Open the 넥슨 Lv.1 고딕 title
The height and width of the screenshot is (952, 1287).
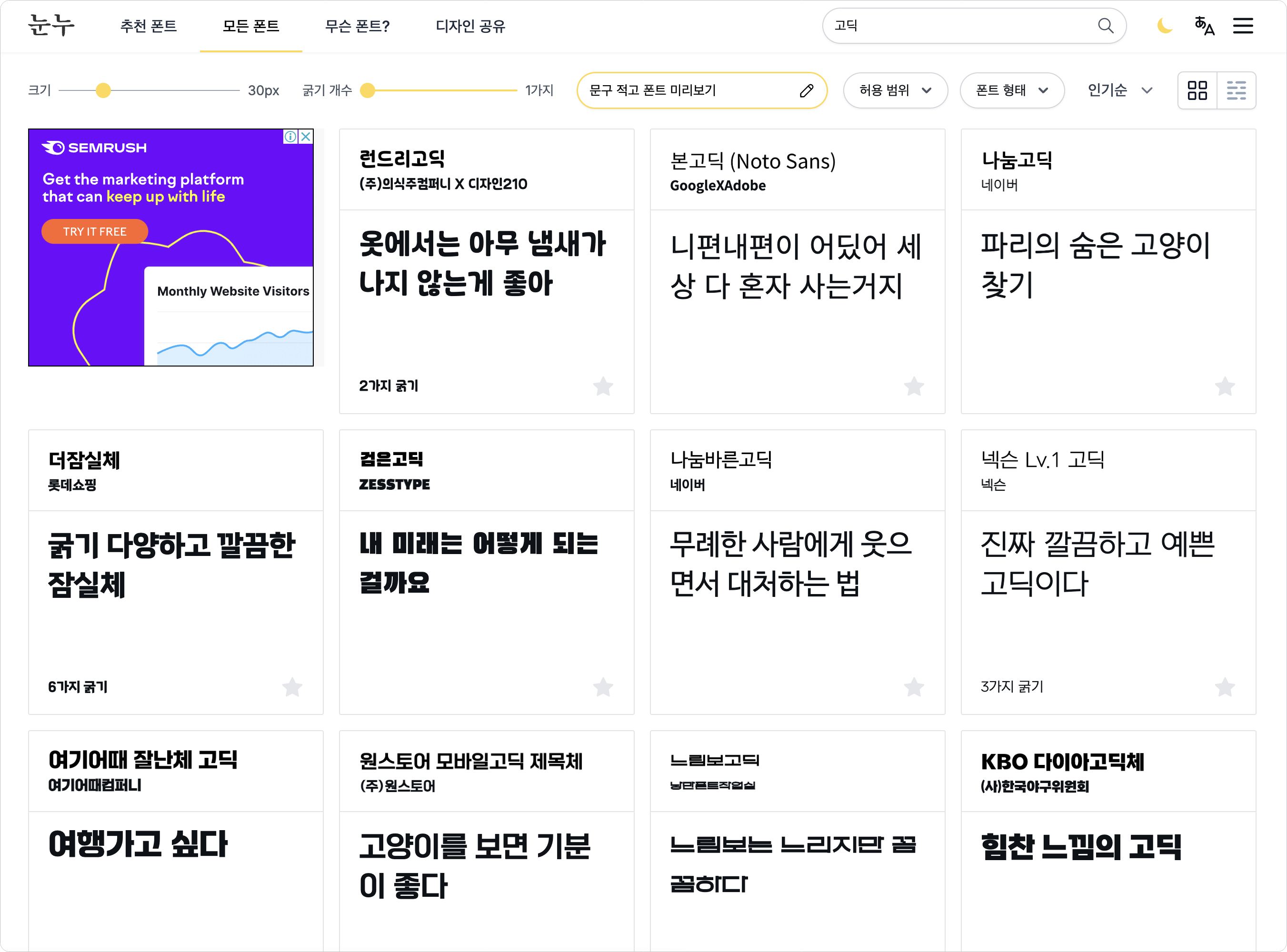point(1043,460)
